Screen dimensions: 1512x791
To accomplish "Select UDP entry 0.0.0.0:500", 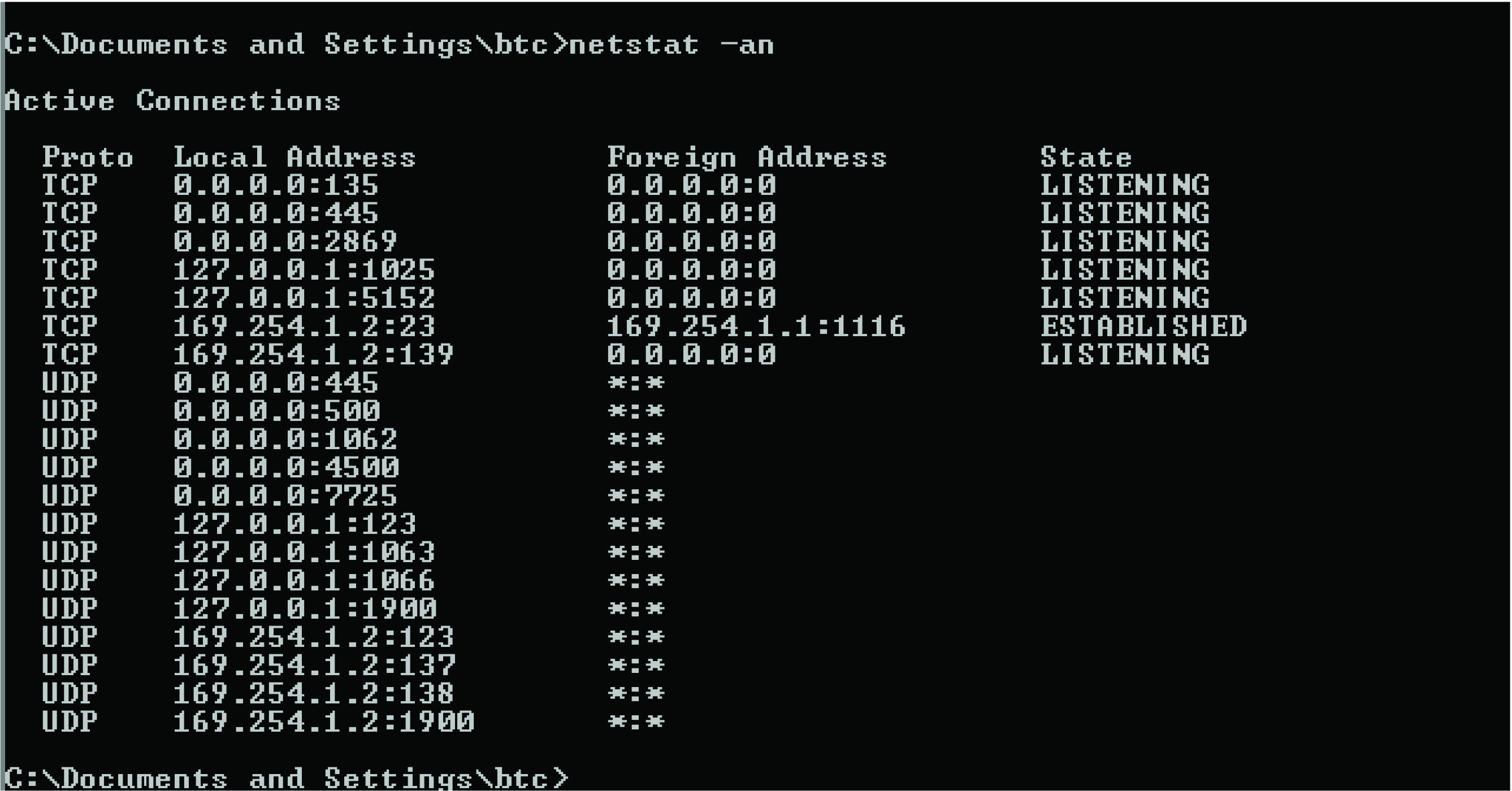I will tap(277, 411).
